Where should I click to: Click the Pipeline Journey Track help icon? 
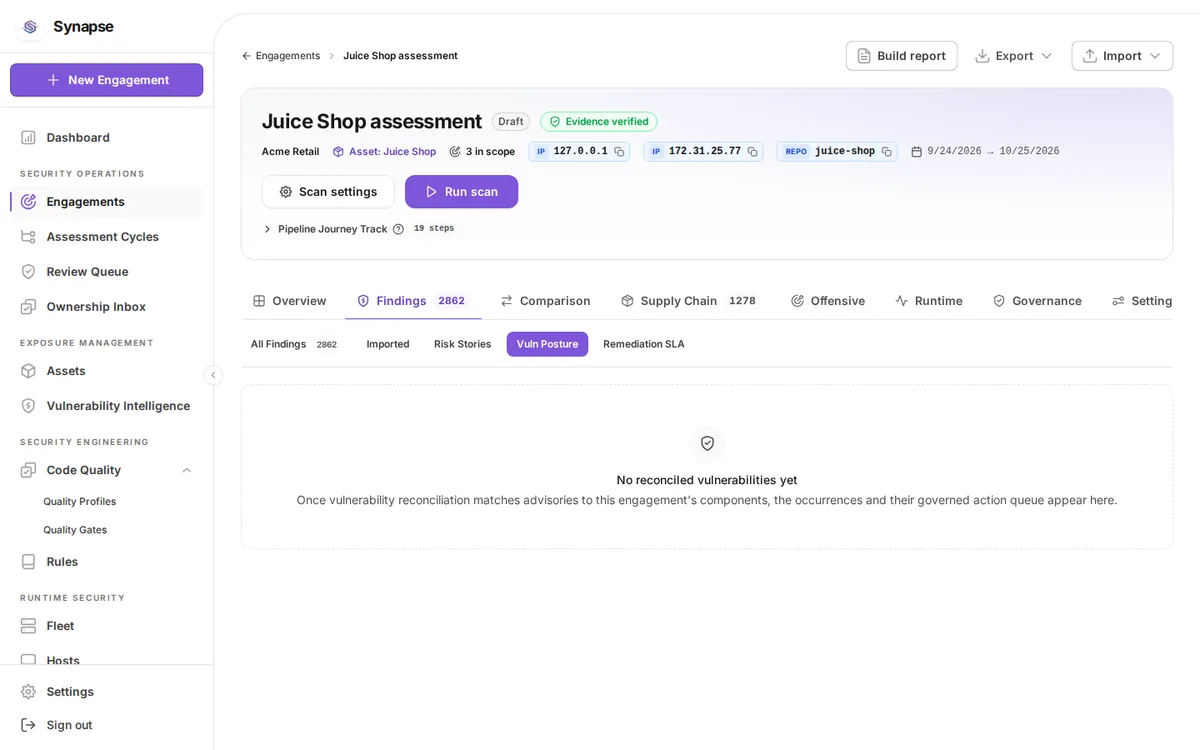click(x=398, y=229)
